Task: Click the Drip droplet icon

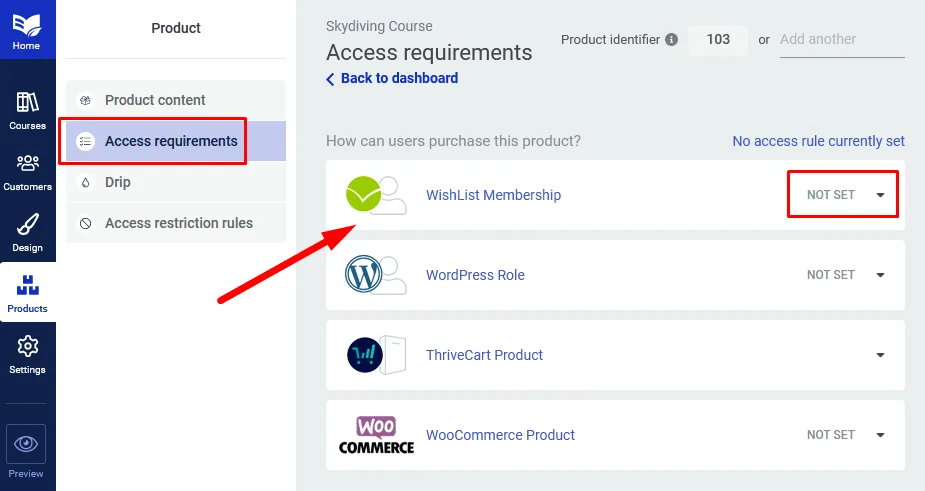Action: coord(86,182)
